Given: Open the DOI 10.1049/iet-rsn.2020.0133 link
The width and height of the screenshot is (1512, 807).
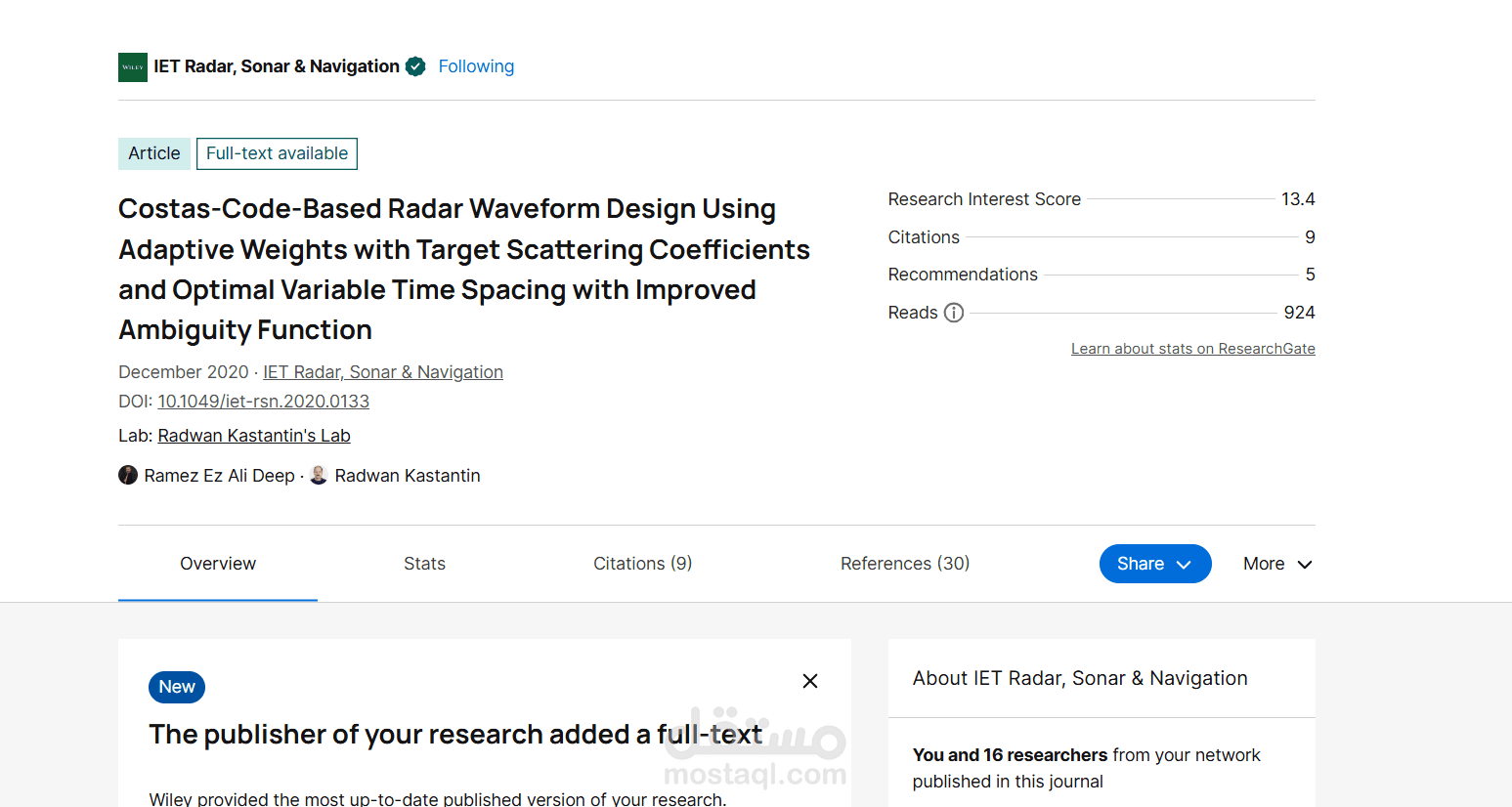Looking at the screenshot, I should pyautogui.click(x=264, y=402).
